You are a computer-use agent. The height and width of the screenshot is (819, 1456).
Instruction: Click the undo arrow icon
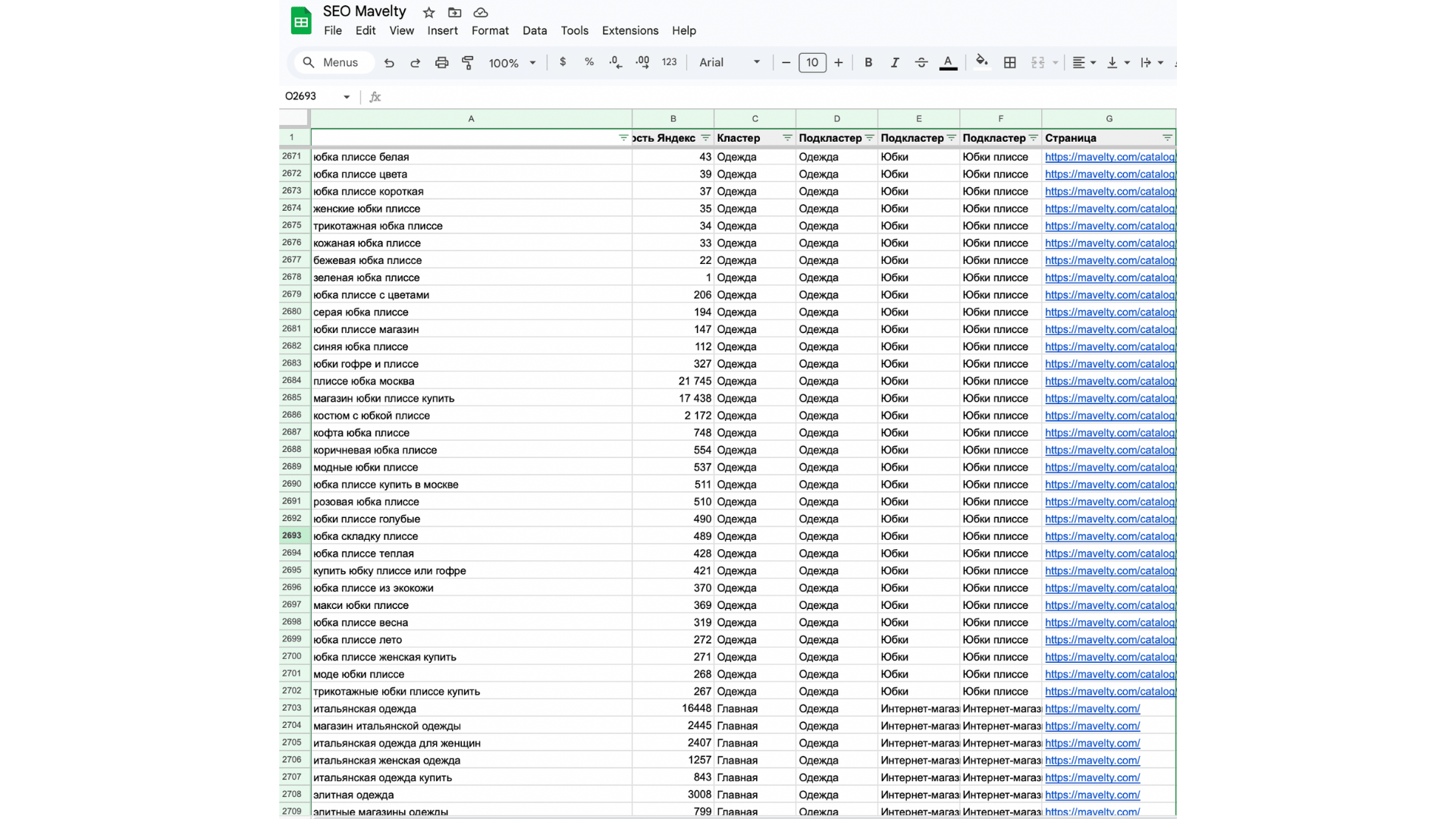(x=389, y=63)
